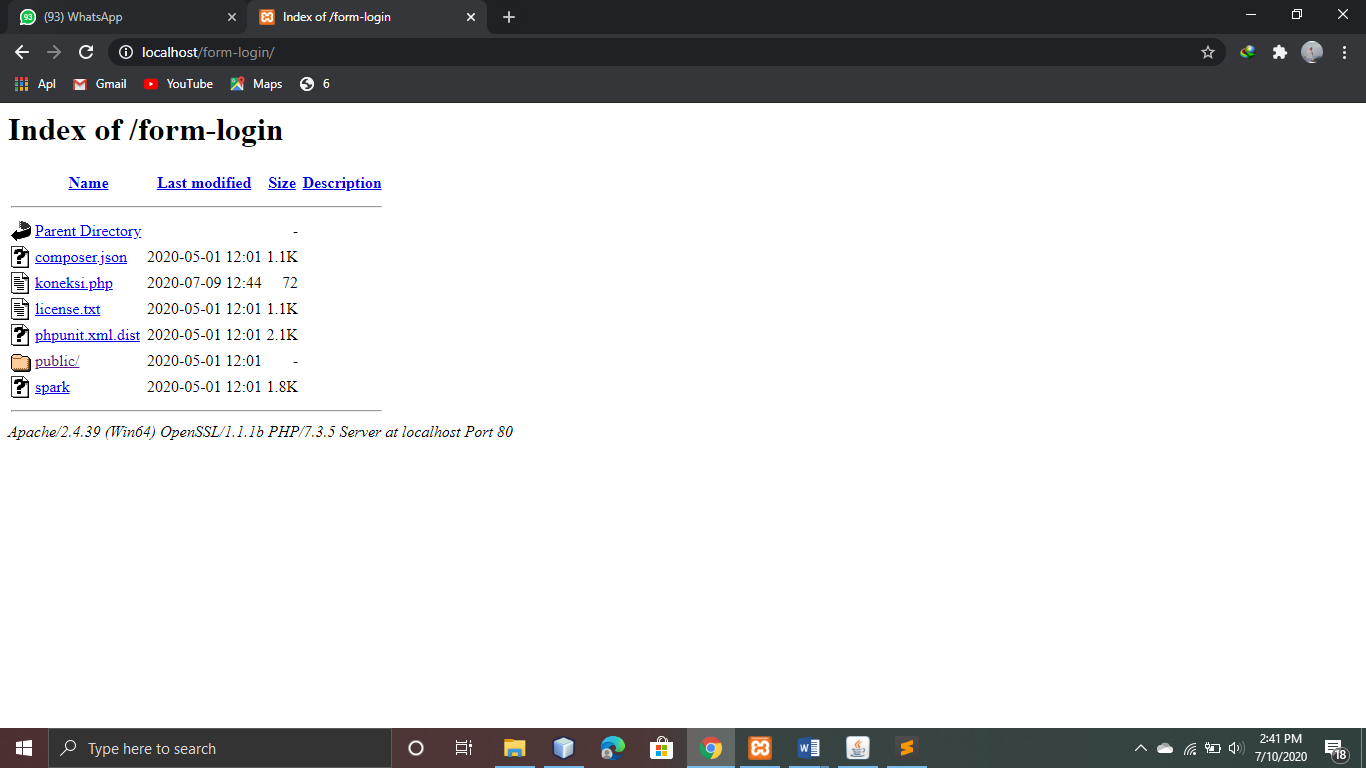
Task: Open the Chrome profile avatar
Action: tap(1312, 52)
